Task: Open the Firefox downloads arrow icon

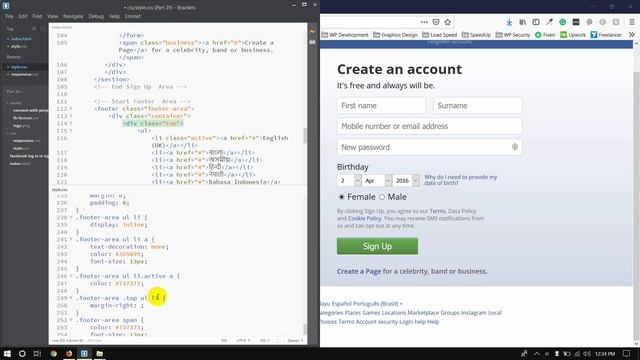Action: [x=509, y=22]
